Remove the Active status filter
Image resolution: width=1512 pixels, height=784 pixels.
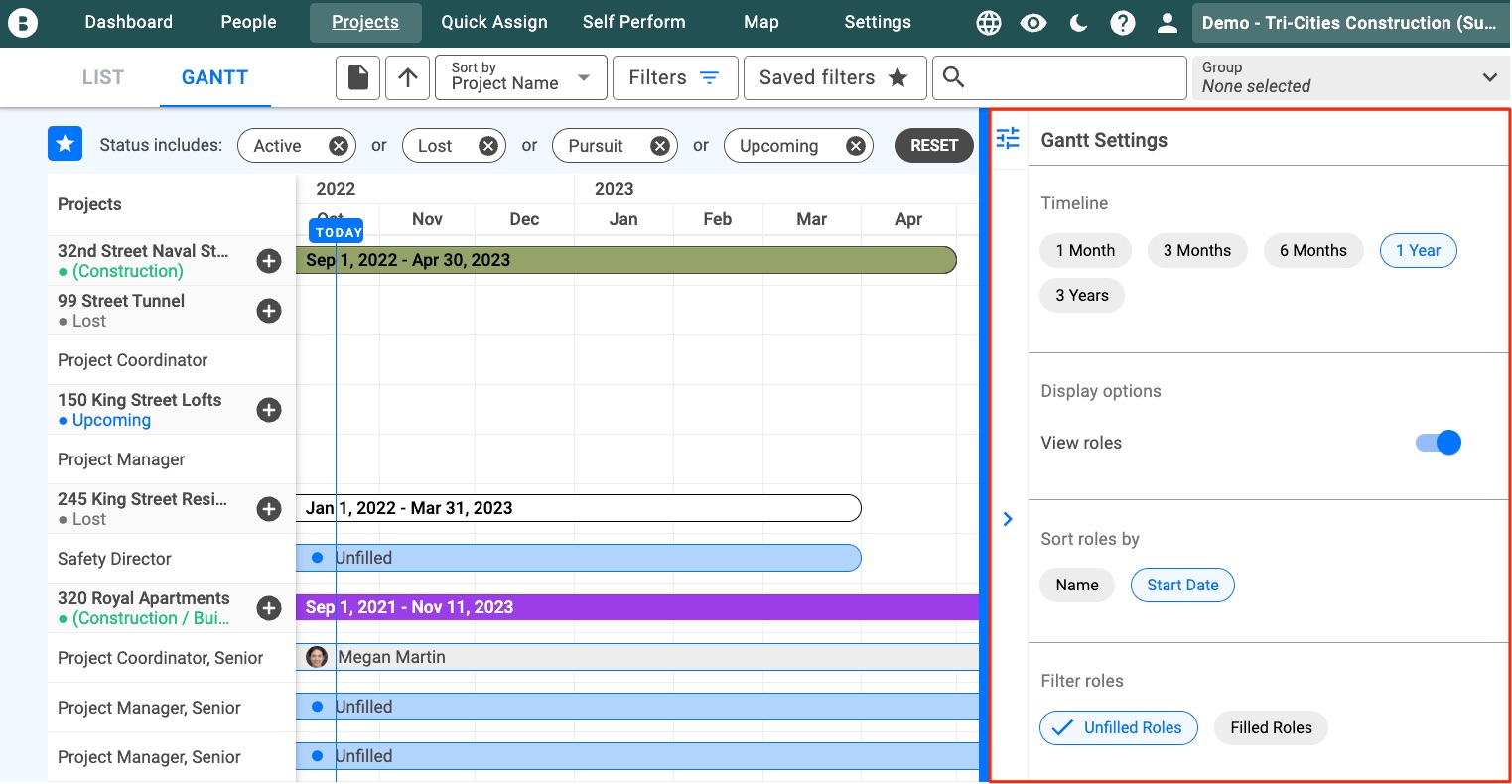pos(339,146)
